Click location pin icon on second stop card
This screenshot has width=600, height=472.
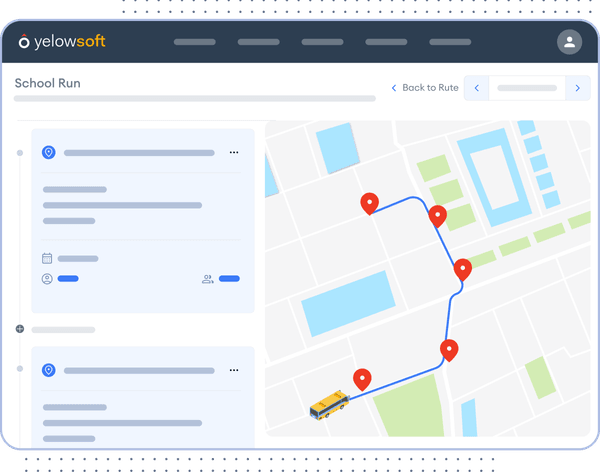click(49, 370)
